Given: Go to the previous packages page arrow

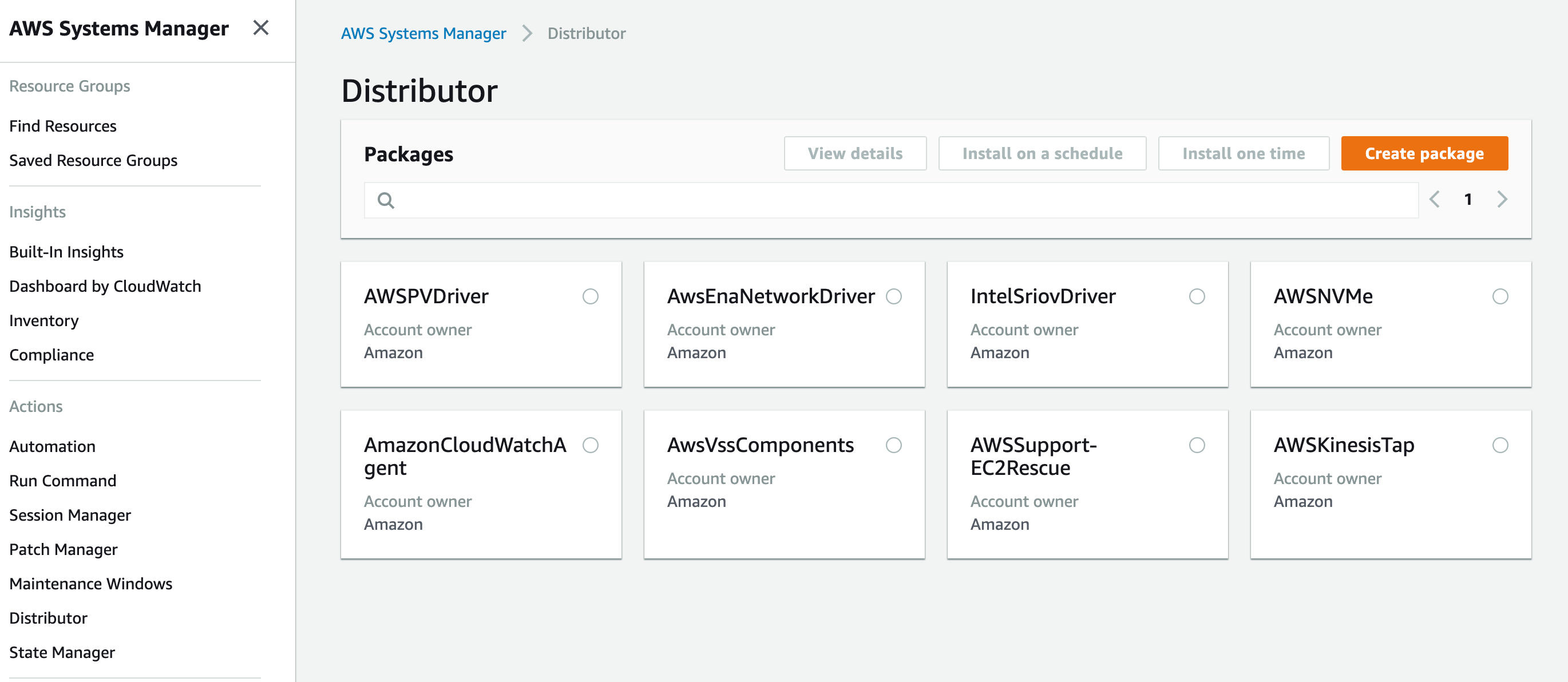Looking at the screenshot, I should [x=1435, y=199].
